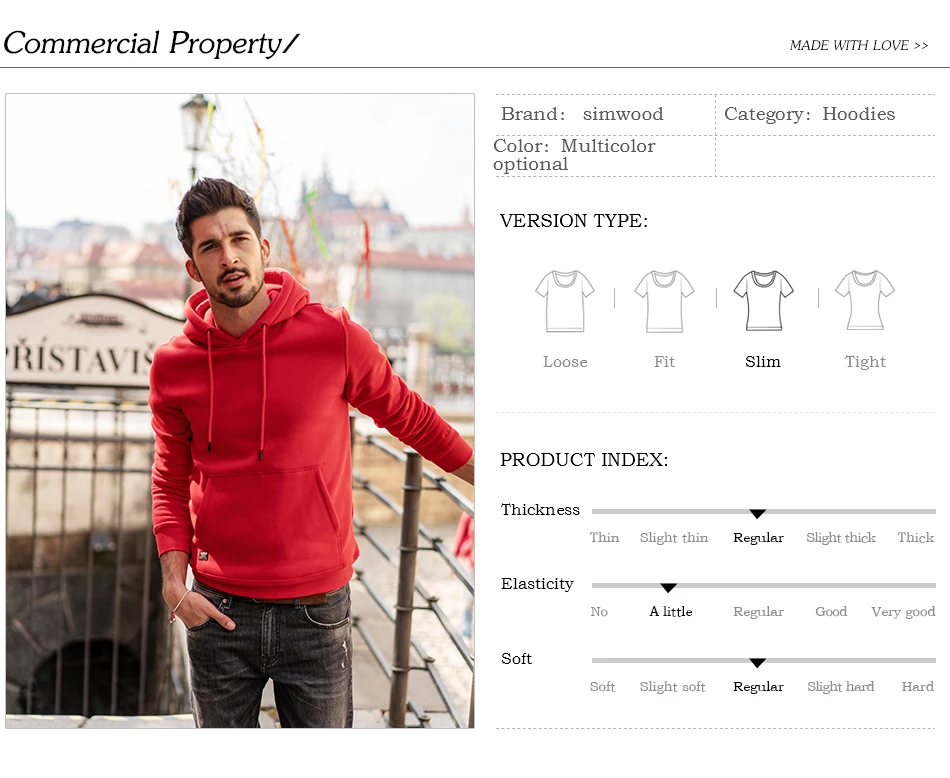Click the Thickness slider marker triangle
950x778 pixels.
click(x=757, y=514)
